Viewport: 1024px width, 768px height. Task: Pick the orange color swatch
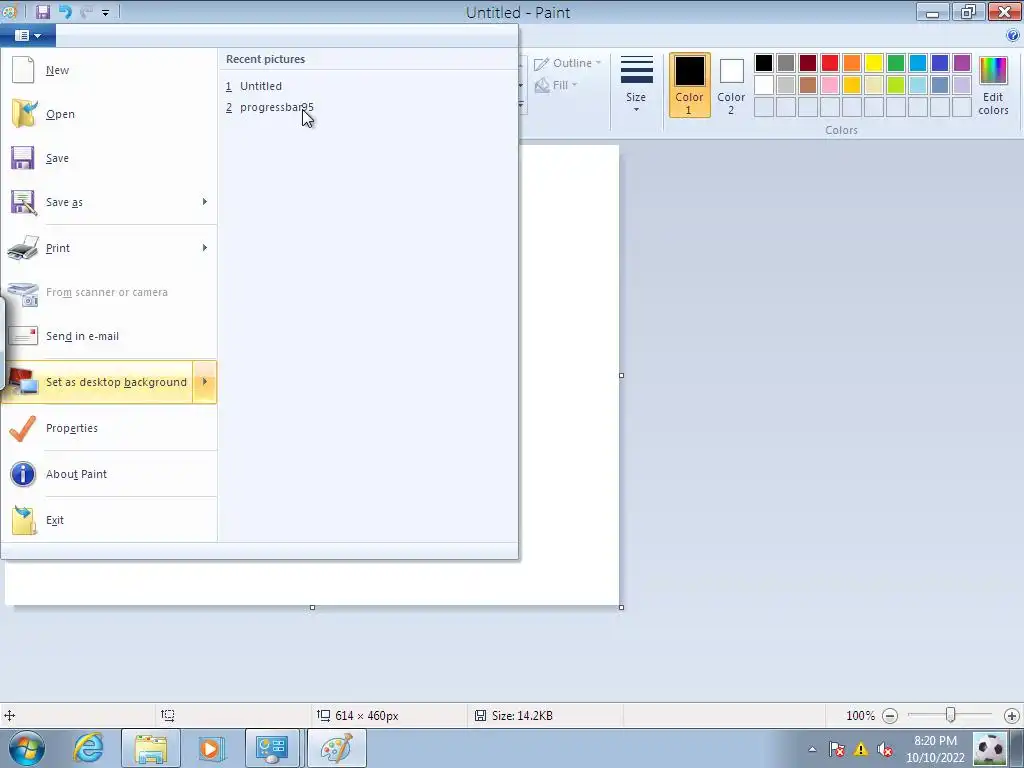click(x=852, y=63)
